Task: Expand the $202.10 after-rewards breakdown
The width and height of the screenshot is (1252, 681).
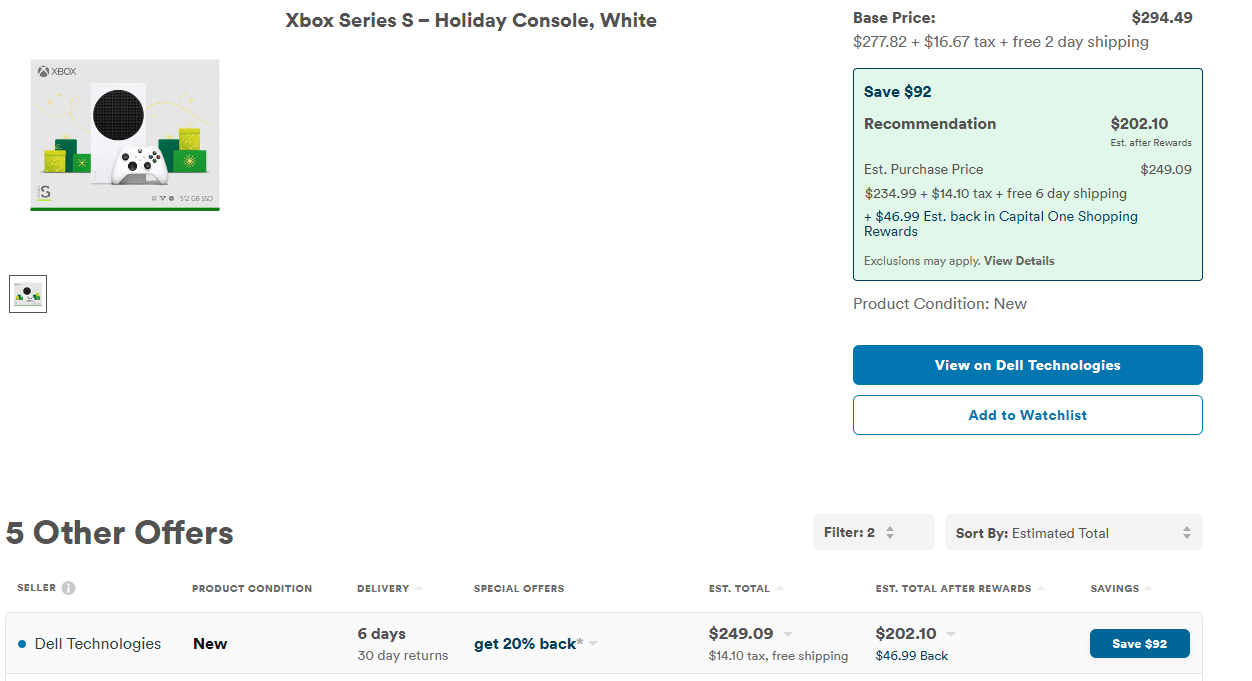Action: [951, 634]
